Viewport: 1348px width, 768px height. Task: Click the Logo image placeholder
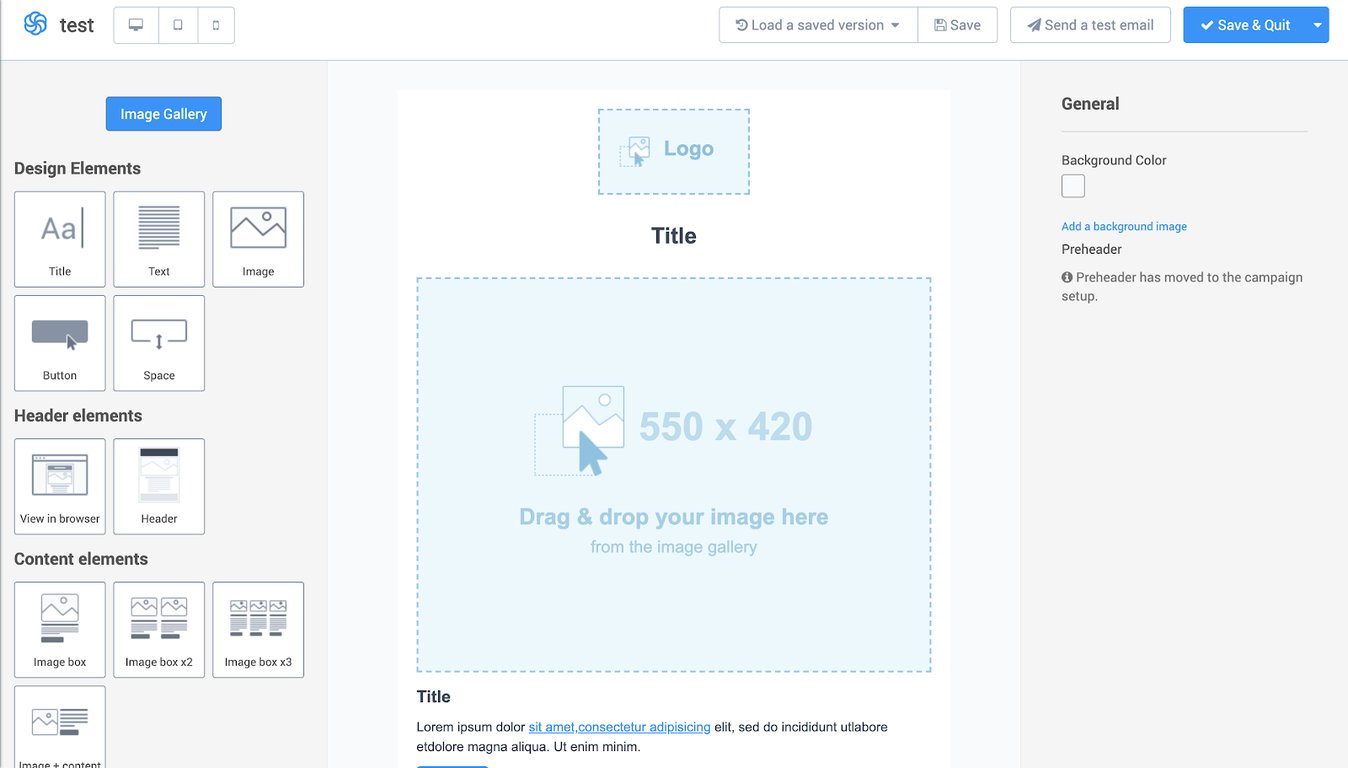click(674, 151)
